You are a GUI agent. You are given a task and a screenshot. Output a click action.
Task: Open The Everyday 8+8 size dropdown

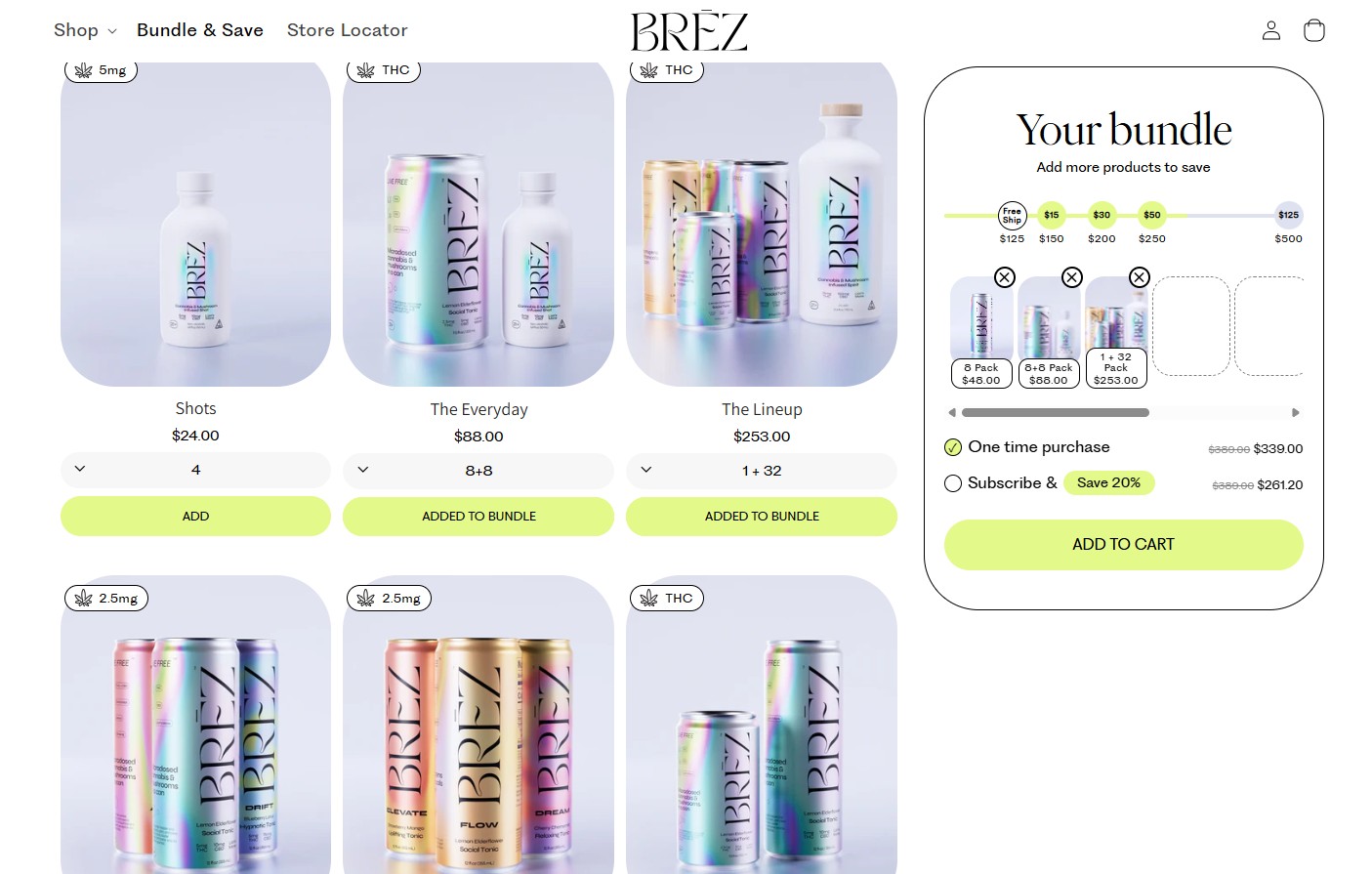pos(478,471)
